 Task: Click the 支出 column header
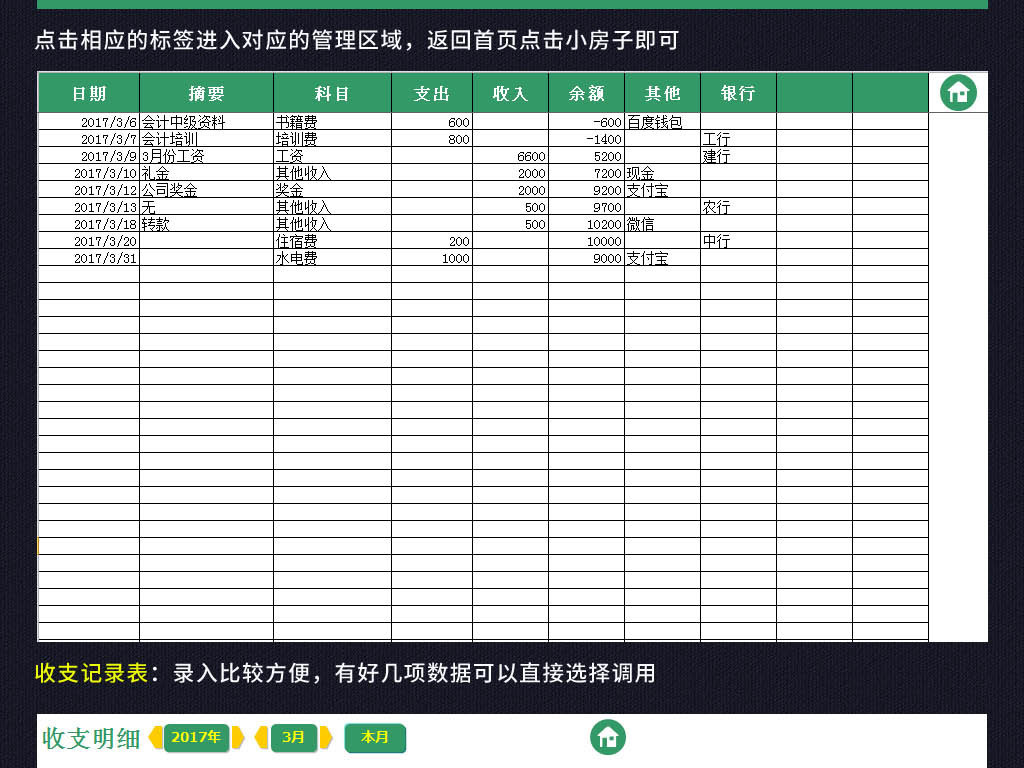tap(432, 93)
